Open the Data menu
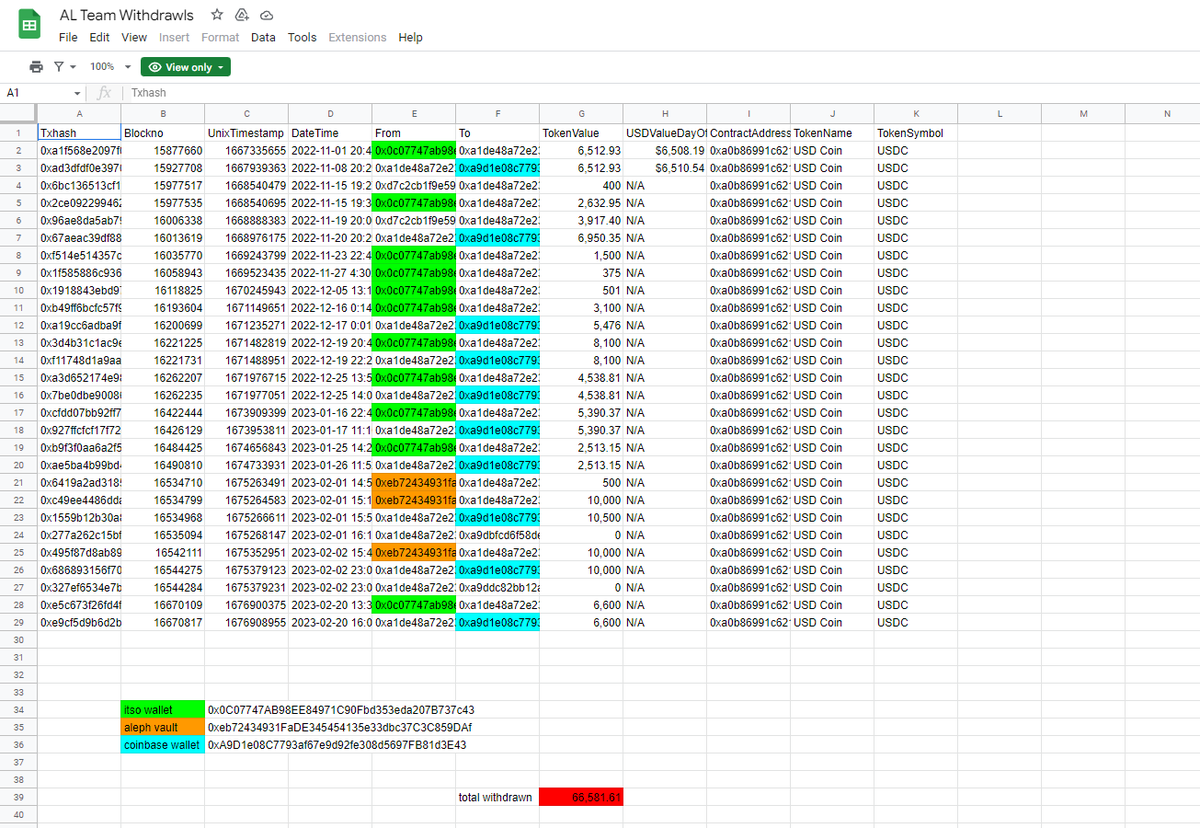This screenshot has width=1200, height=828. 263,37
